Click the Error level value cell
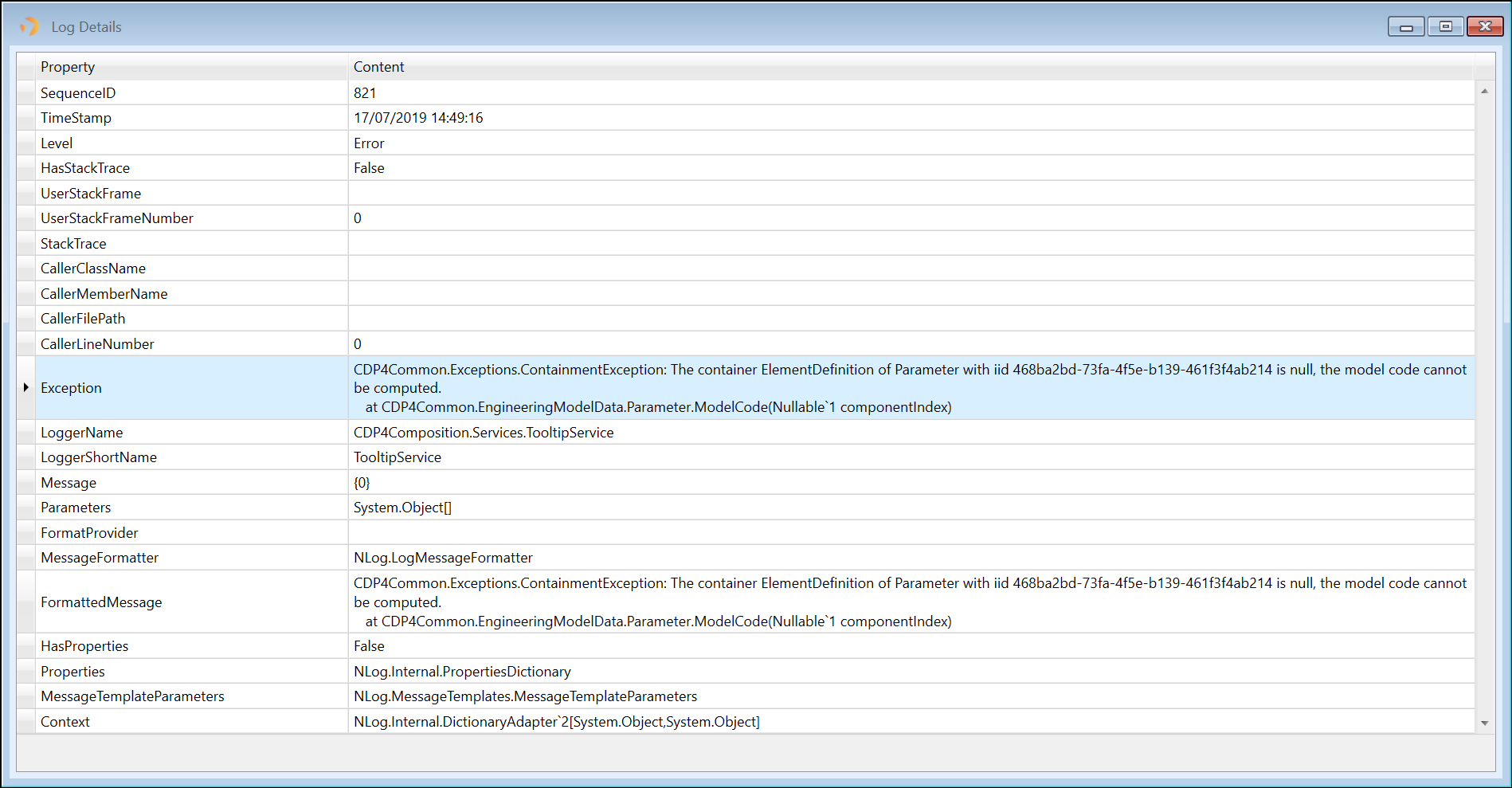 pyautogui.click(x=369, y=143)
